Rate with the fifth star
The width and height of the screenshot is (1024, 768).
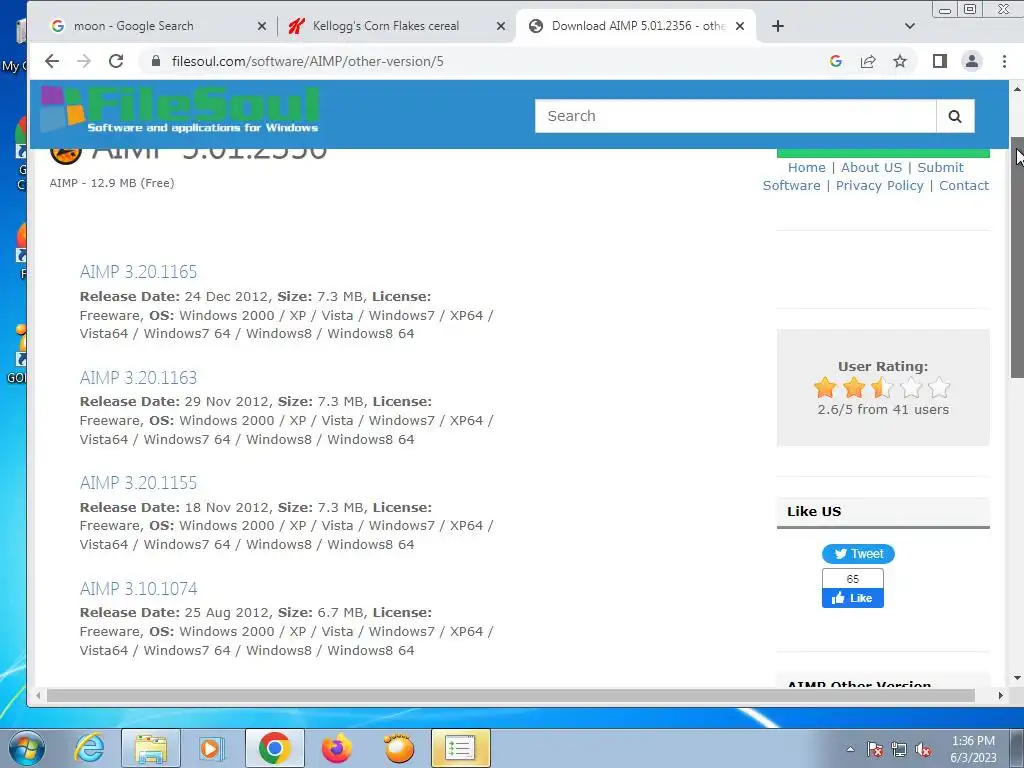[939, 388]
